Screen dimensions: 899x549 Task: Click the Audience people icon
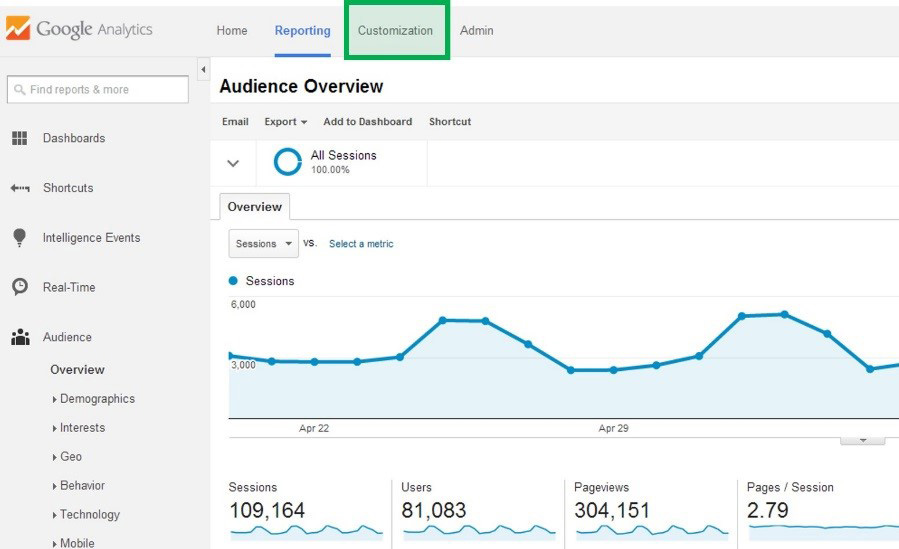point(19,338)
